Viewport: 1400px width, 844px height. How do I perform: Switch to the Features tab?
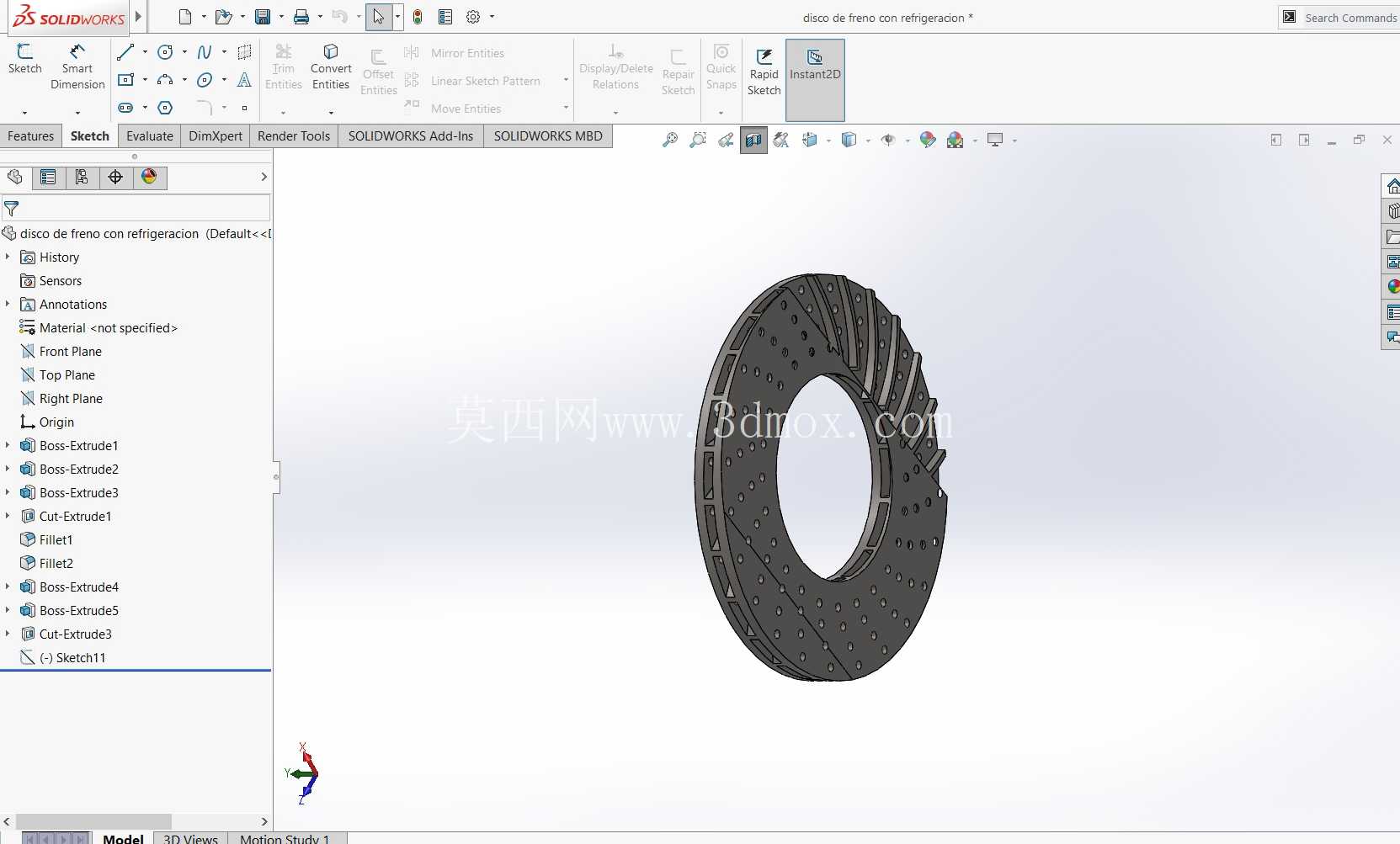point(31,136)
